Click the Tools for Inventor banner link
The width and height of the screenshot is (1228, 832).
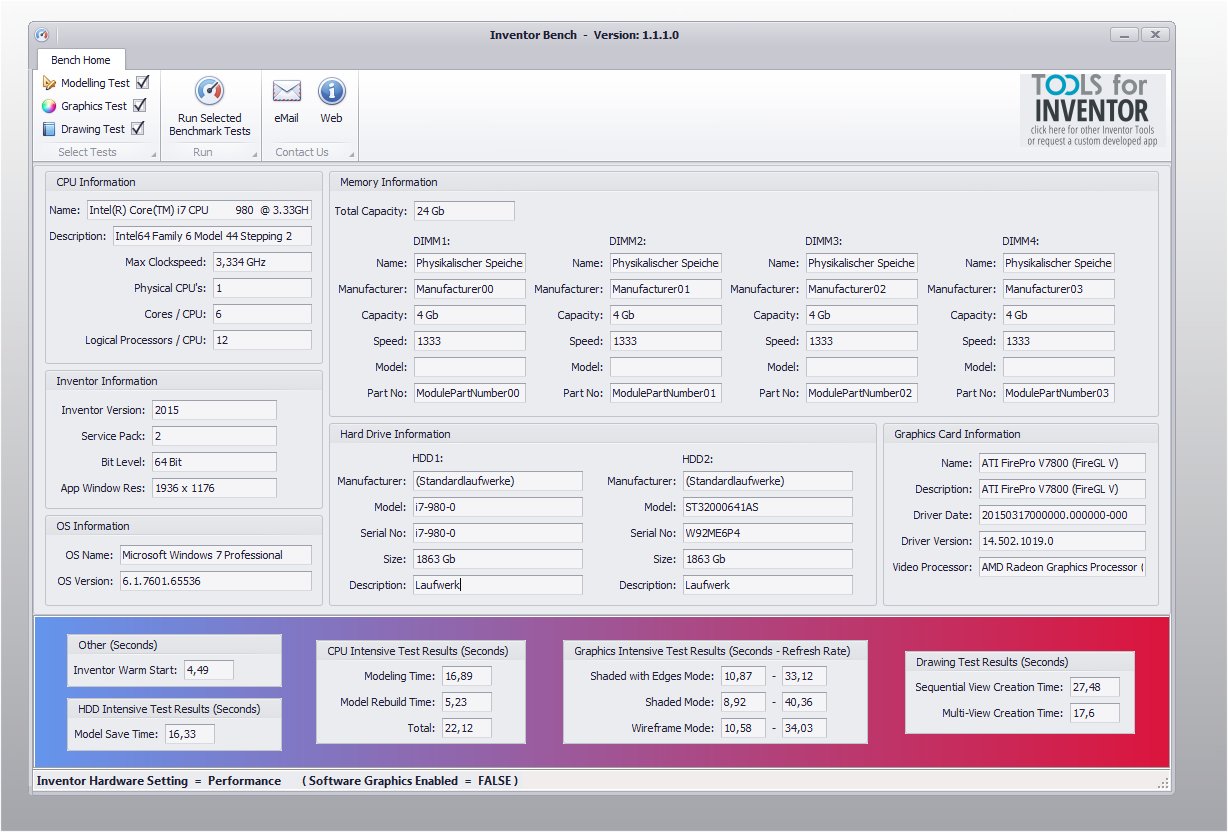(1092, 111)
